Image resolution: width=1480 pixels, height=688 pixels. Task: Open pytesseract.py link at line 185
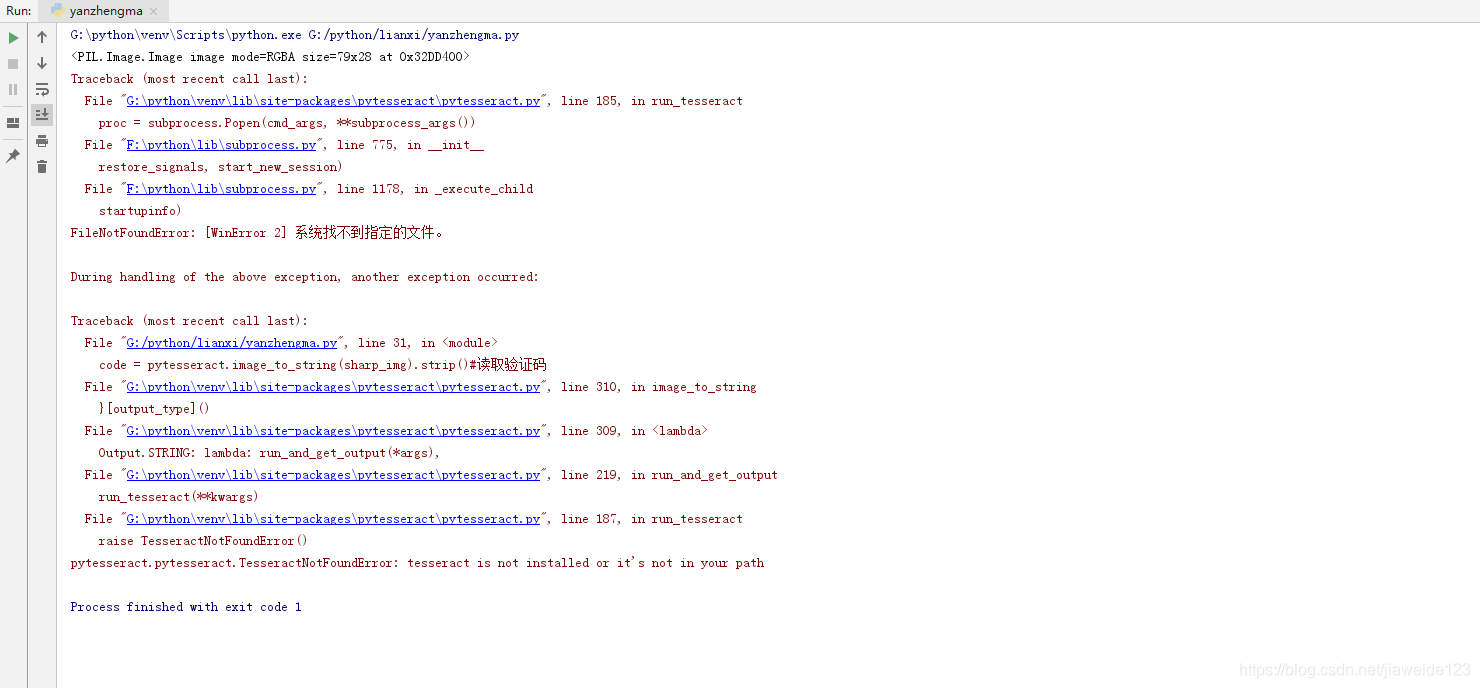333,101
